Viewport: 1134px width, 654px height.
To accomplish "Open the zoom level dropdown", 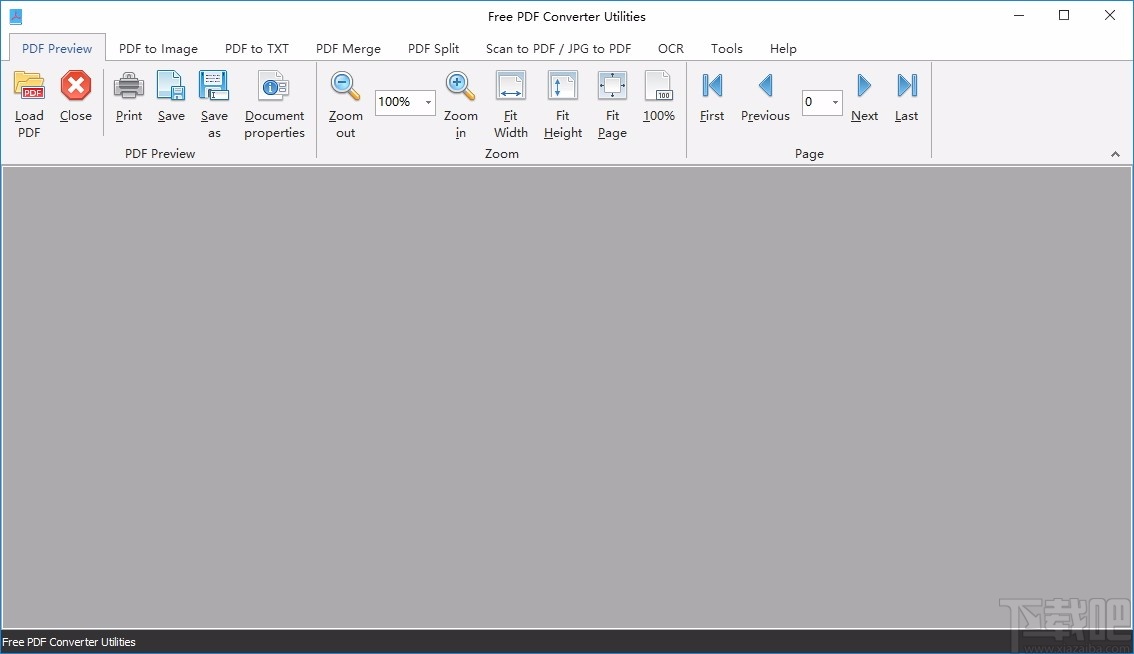I will [x=426, y=102].
